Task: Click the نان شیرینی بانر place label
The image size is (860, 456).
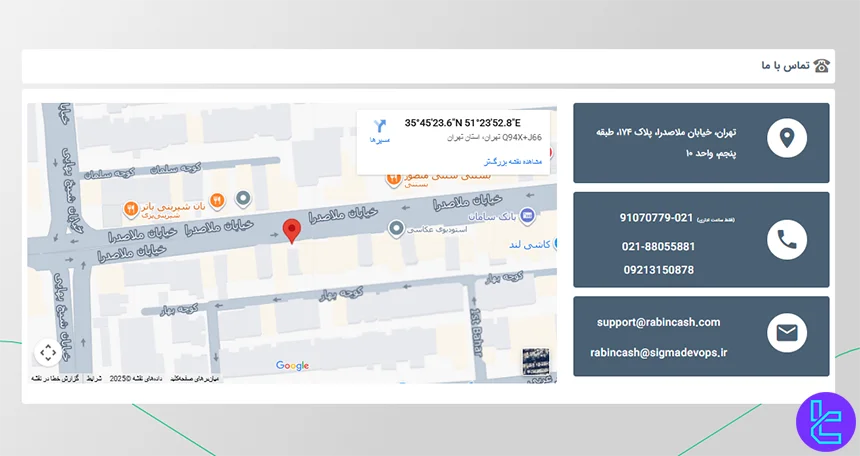Action: [173, 207]
